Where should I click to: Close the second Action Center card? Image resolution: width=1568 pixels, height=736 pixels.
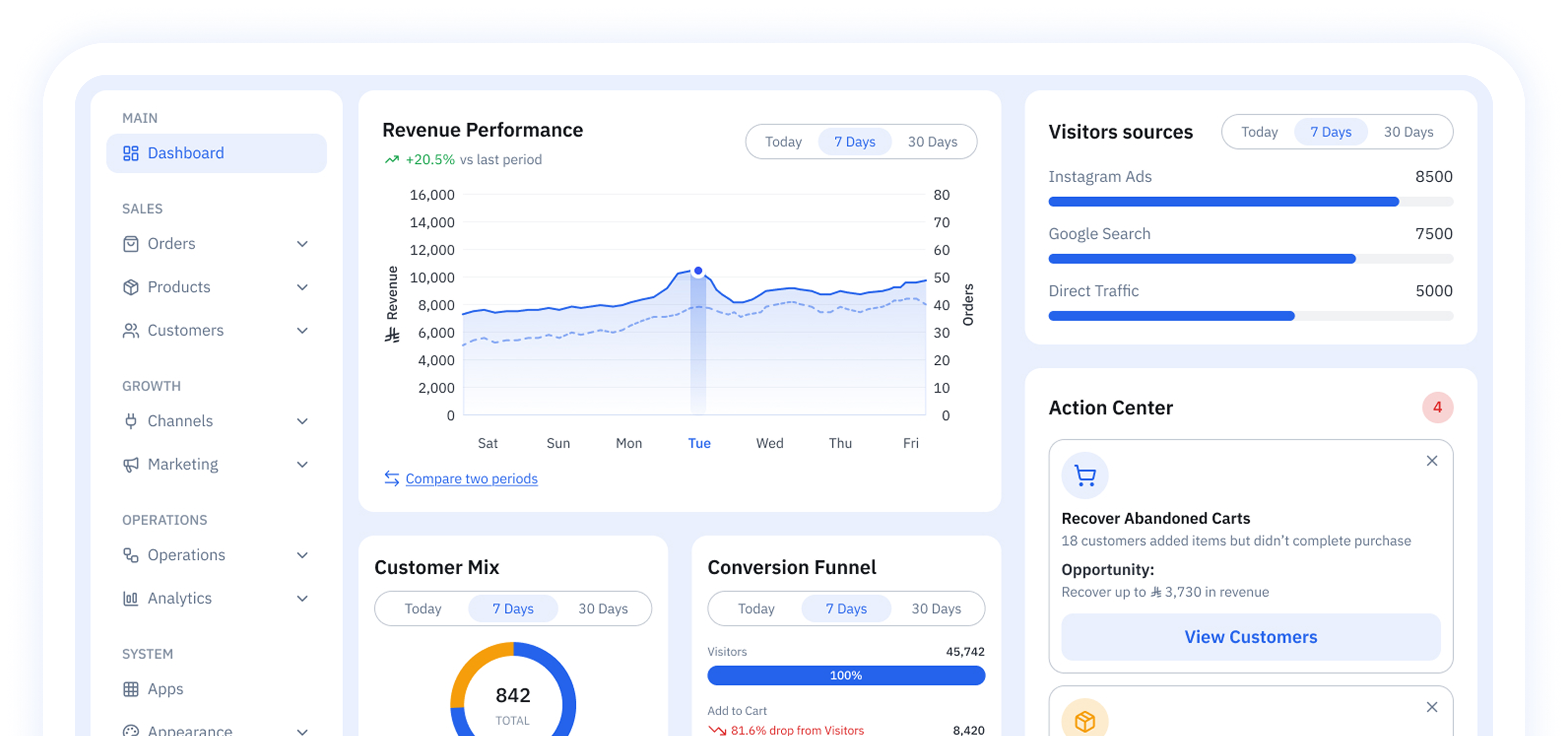click(1432, 707)
